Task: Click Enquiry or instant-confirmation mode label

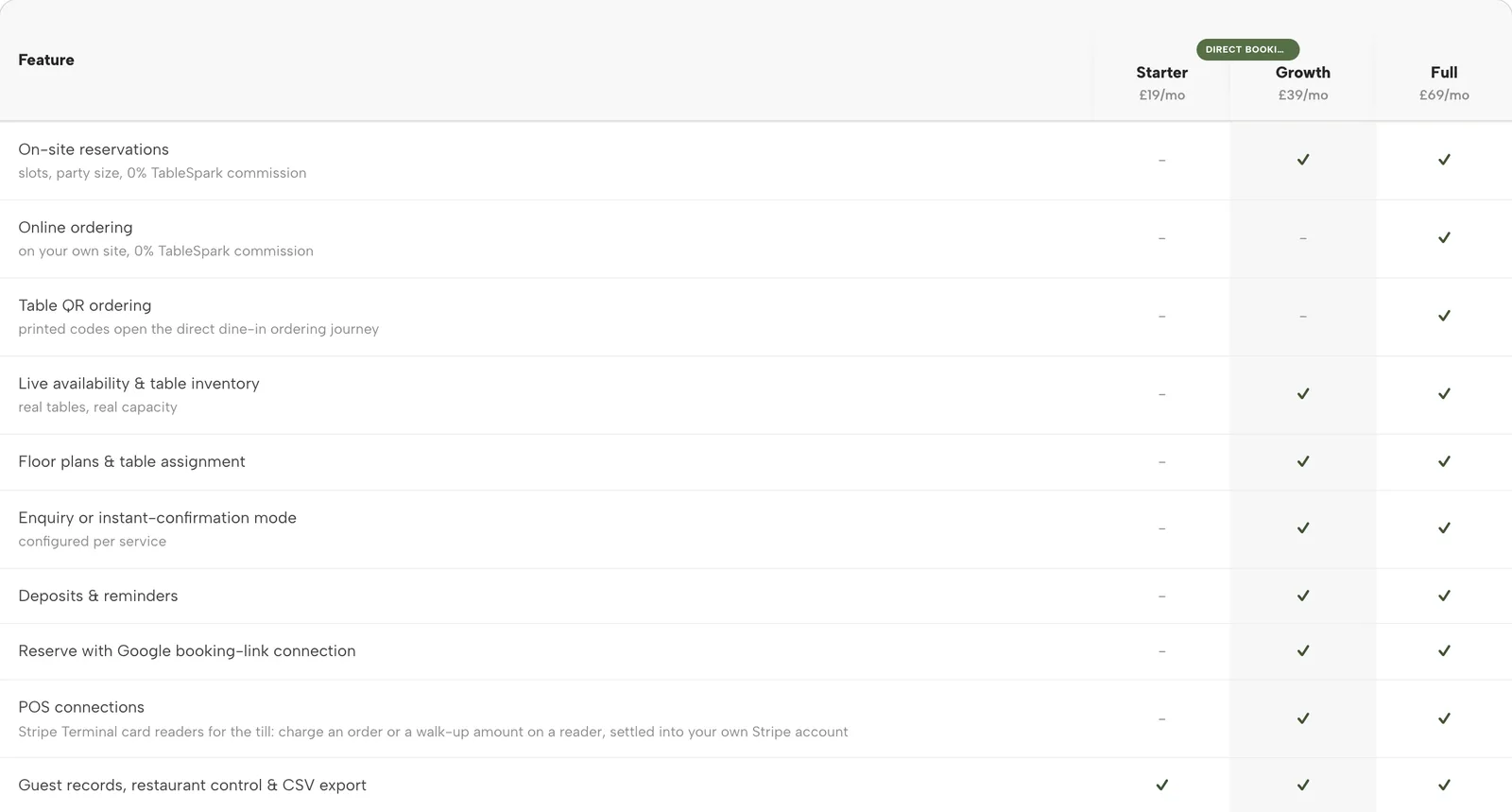Action: (x=157, y=518)
